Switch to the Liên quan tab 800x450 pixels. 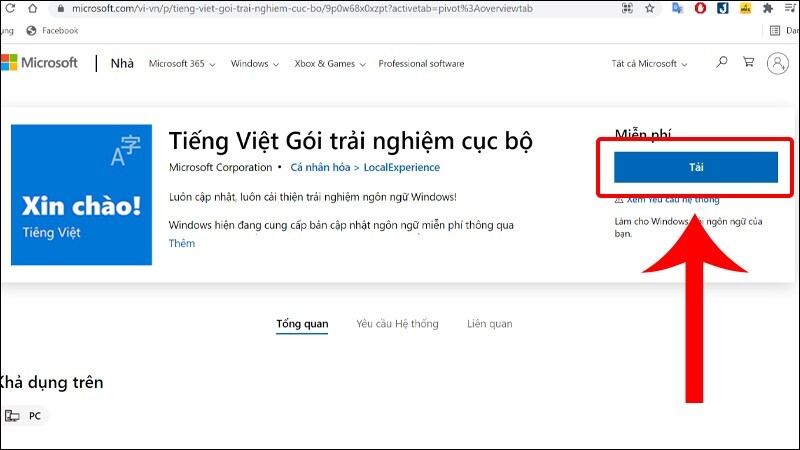[490, 324]
